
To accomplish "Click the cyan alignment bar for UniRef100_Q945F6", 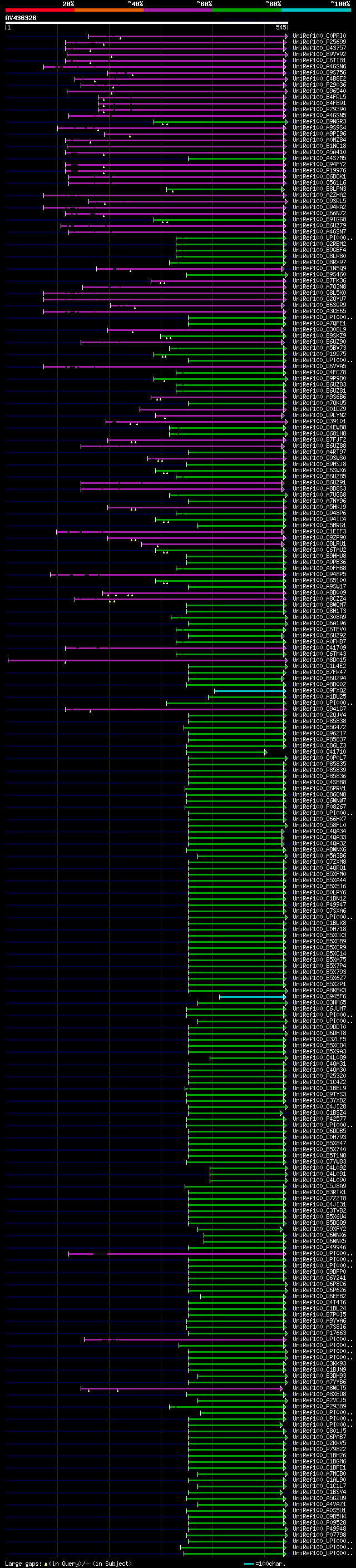I will click(x=253, y=996).
